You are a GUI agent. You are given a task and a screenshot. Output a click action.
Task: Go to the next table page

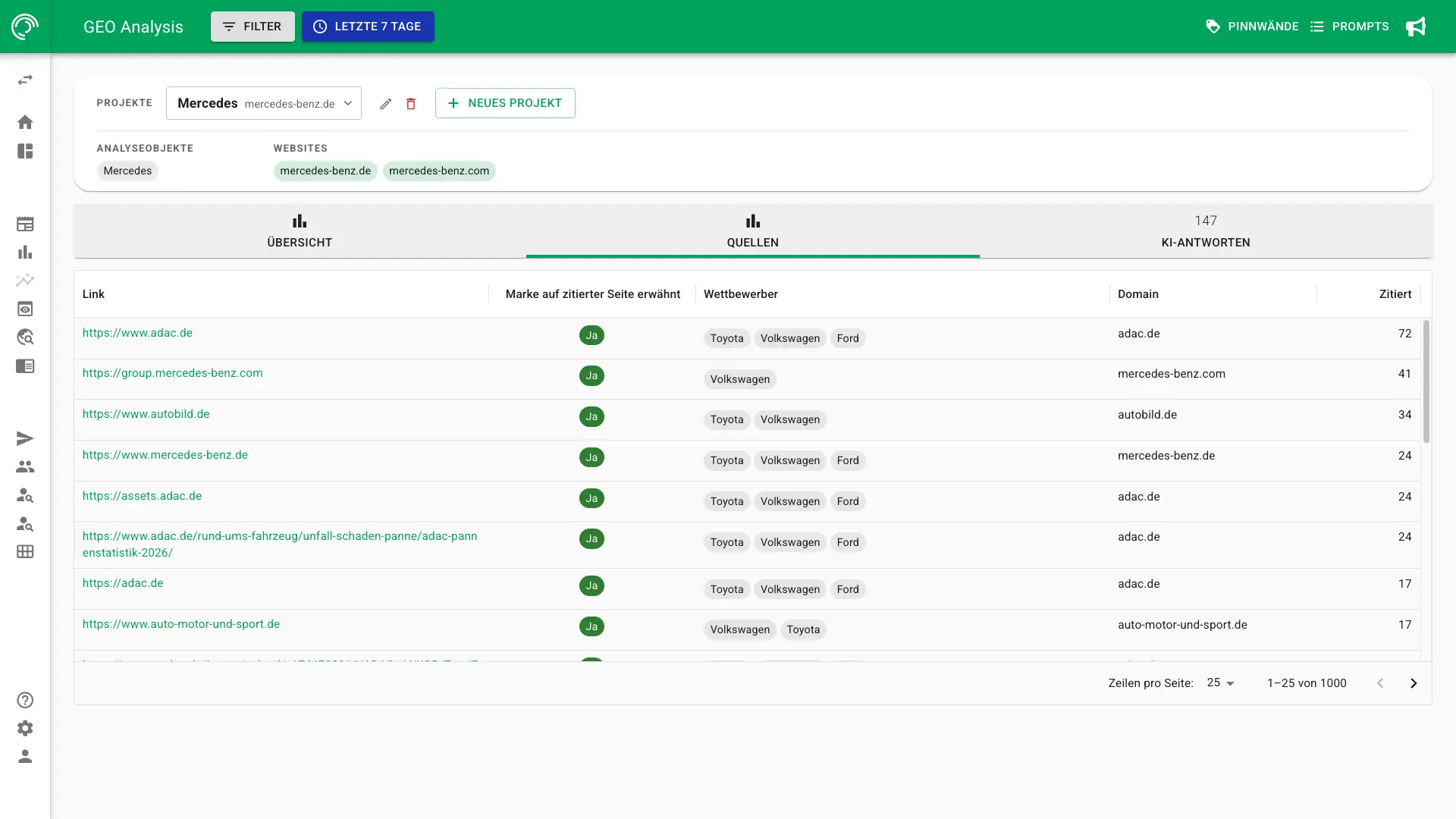point(1414,683)
